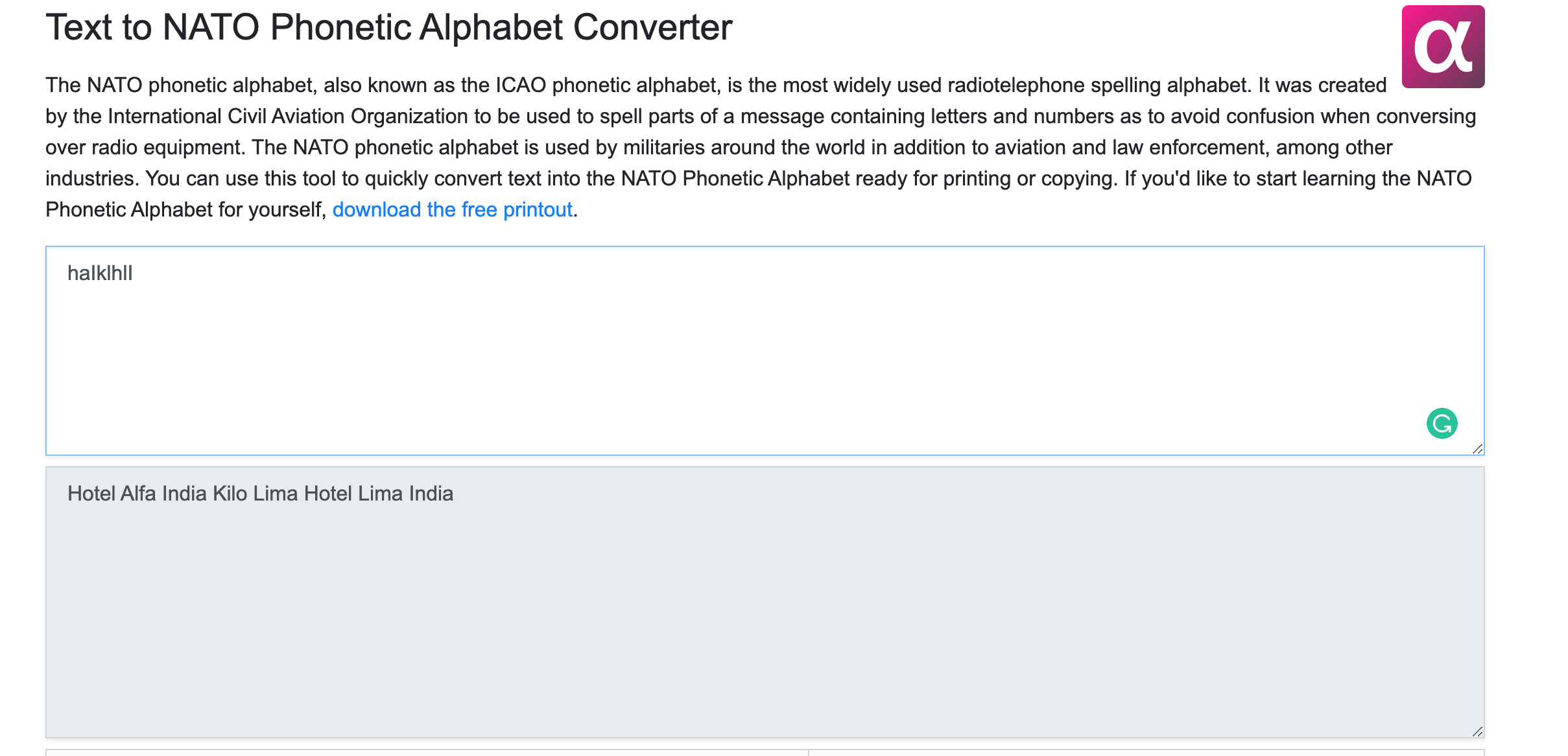The width and height of the screenshot is (1568, 756).
Task: Click the empty area of the gray output box
Action: click(x=765, y=616)
